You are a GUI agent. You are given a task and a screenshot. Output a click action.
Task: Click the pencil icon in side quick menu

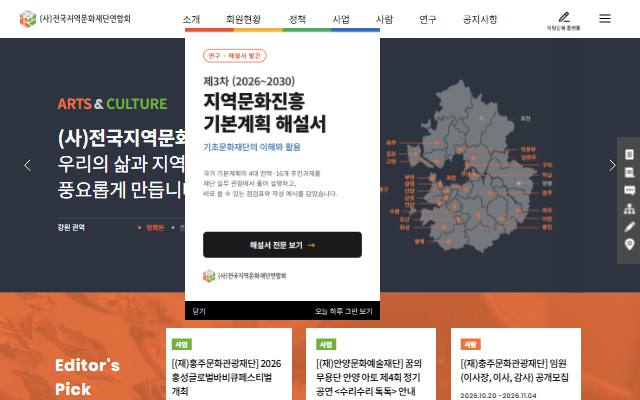[629, 227]
